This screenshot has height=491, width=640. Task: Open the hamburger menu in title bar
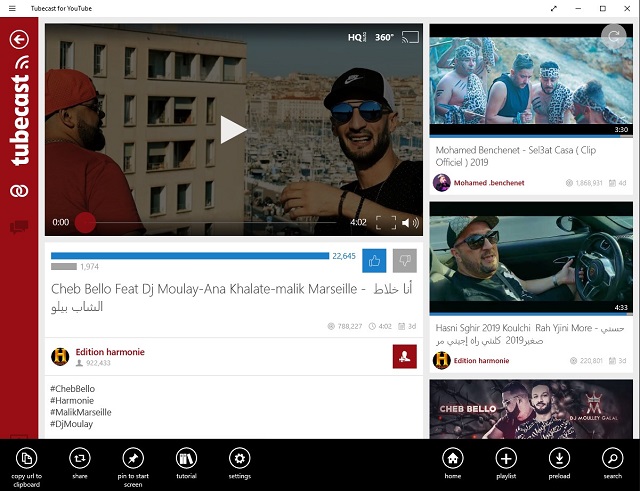click(12, 8)
